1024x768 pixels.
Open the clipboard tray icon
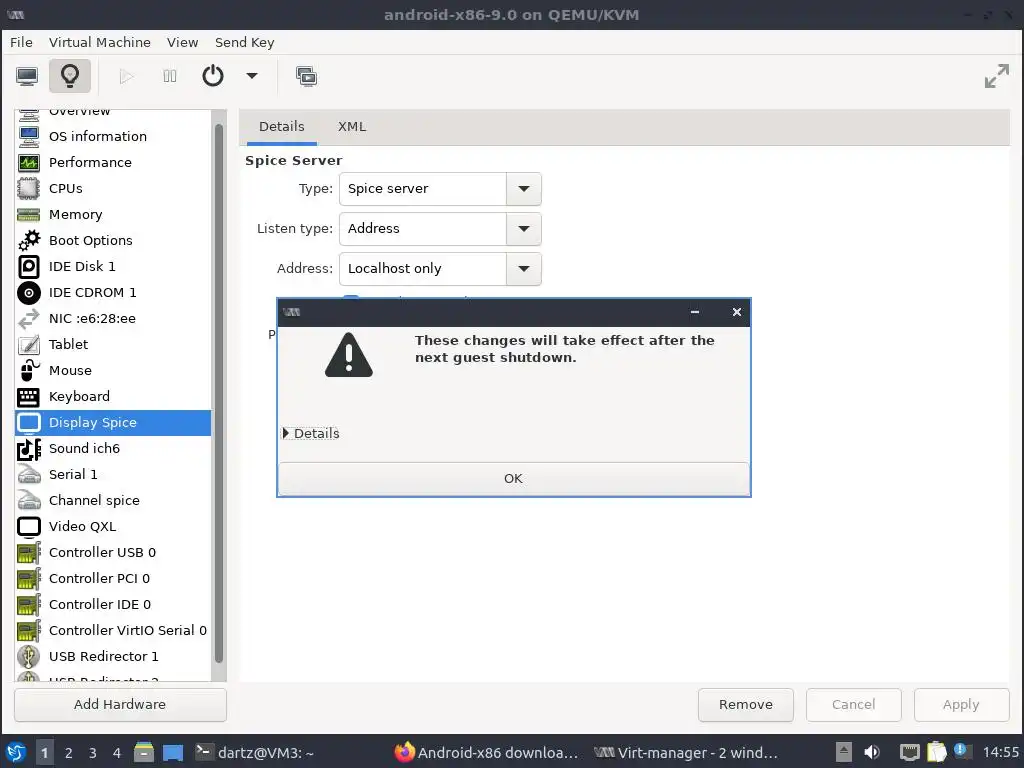(x=936, y=752)
